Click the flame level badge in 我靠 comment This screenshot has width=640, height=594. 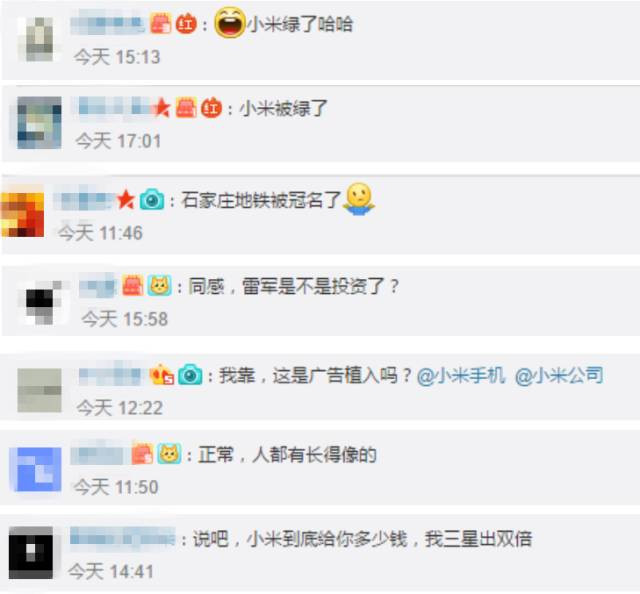(x=162, y=374)
